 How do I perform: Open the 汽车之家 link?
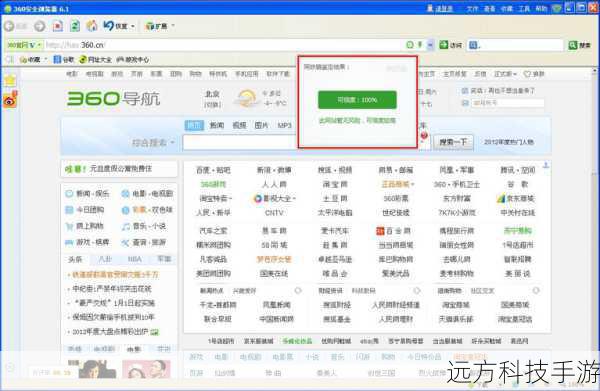(x=213, y=231)
